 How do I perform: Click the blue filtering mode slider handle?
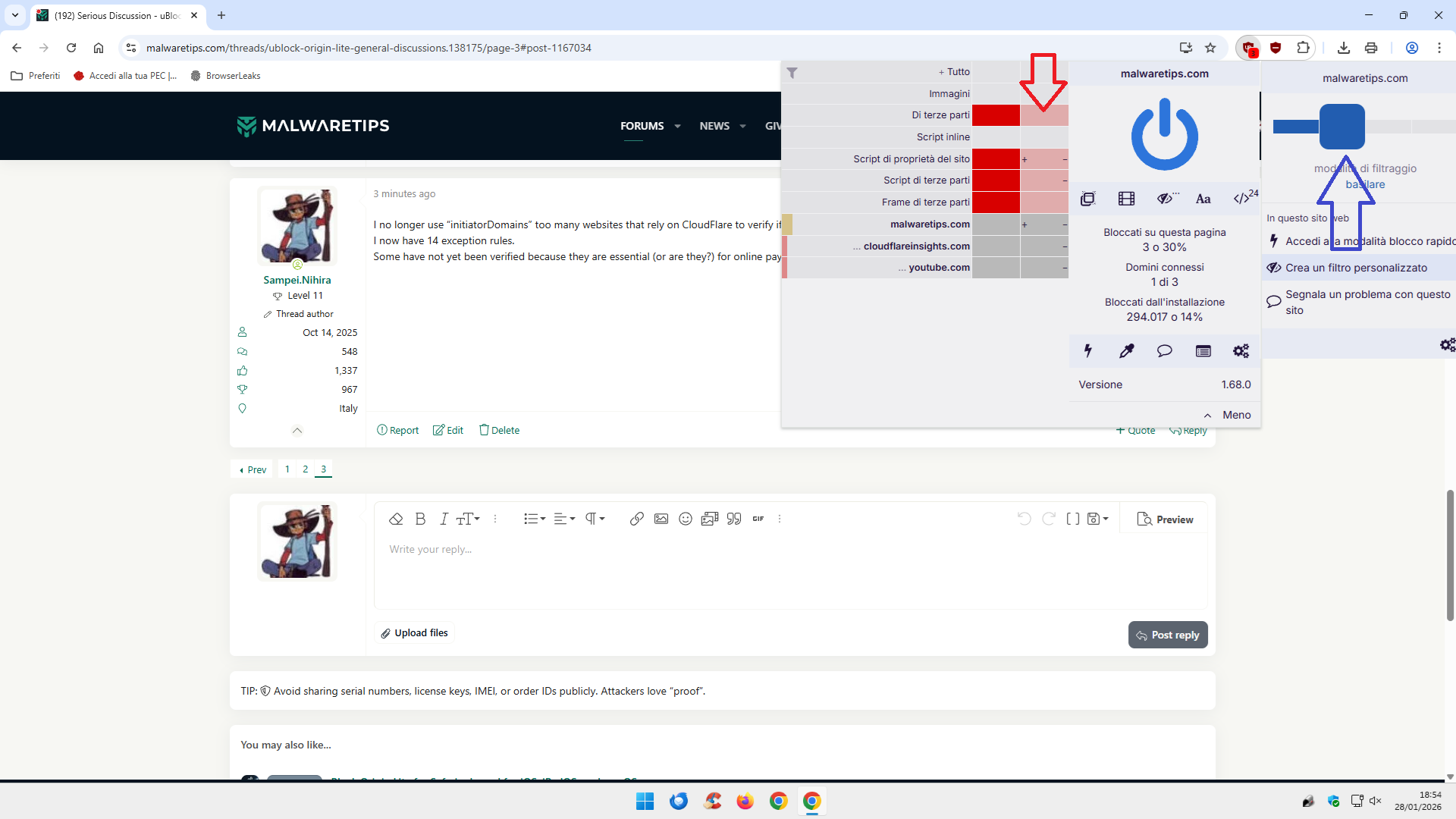pyautogui.click(x=1341, y=127)
